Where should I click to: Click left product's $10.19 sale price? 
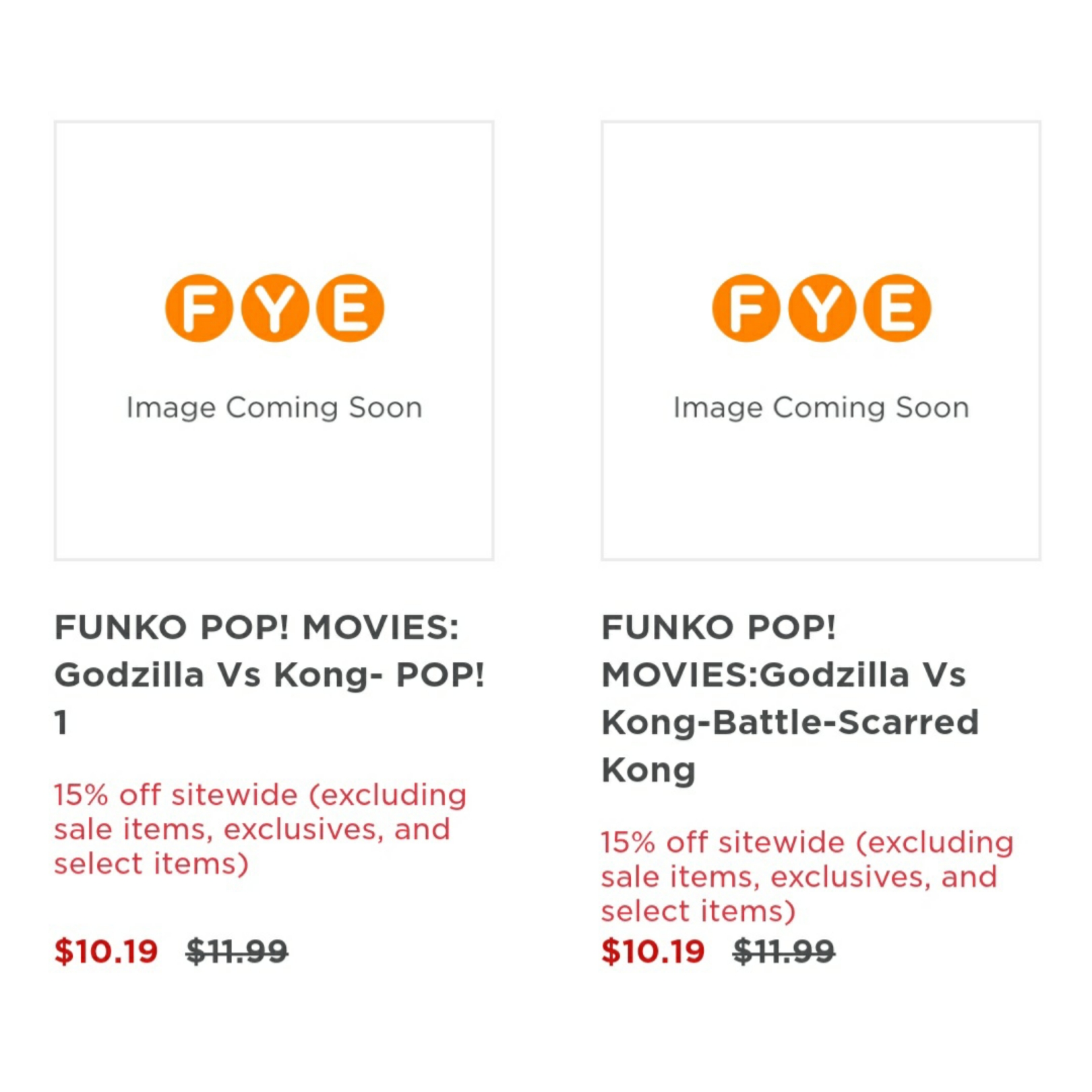coord(107,952)
